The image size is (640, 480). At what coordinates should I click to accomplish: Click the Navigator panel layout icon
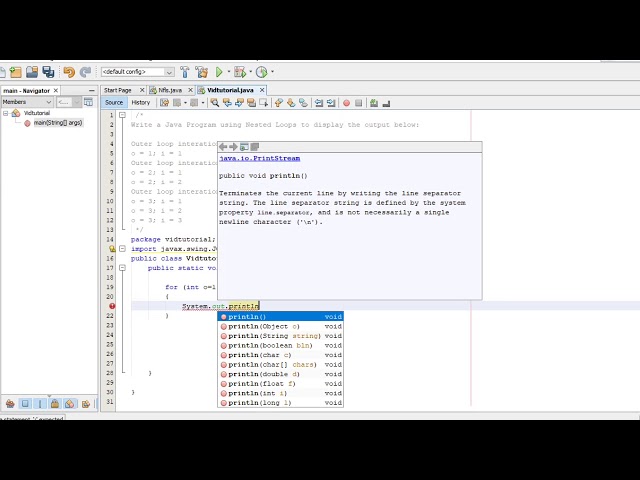point(88,102)
